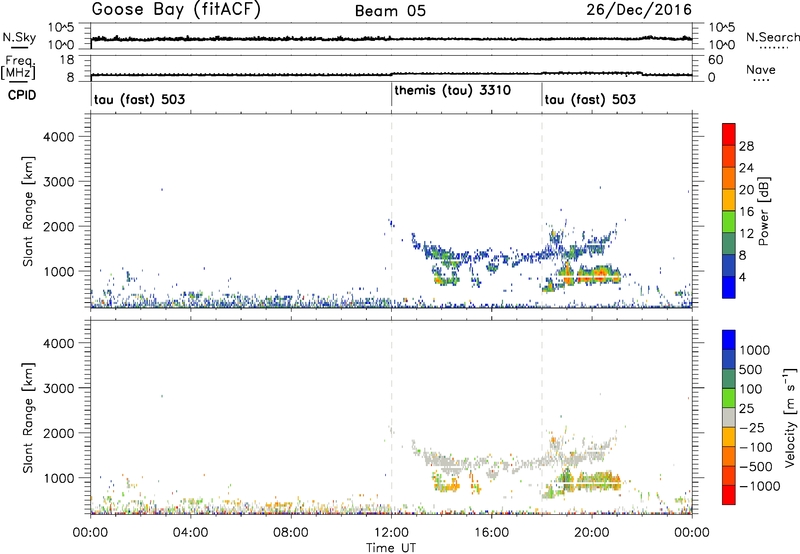Pick the red top segment of the Power color bar
The image size is (800, 554).
coord(729,134)
